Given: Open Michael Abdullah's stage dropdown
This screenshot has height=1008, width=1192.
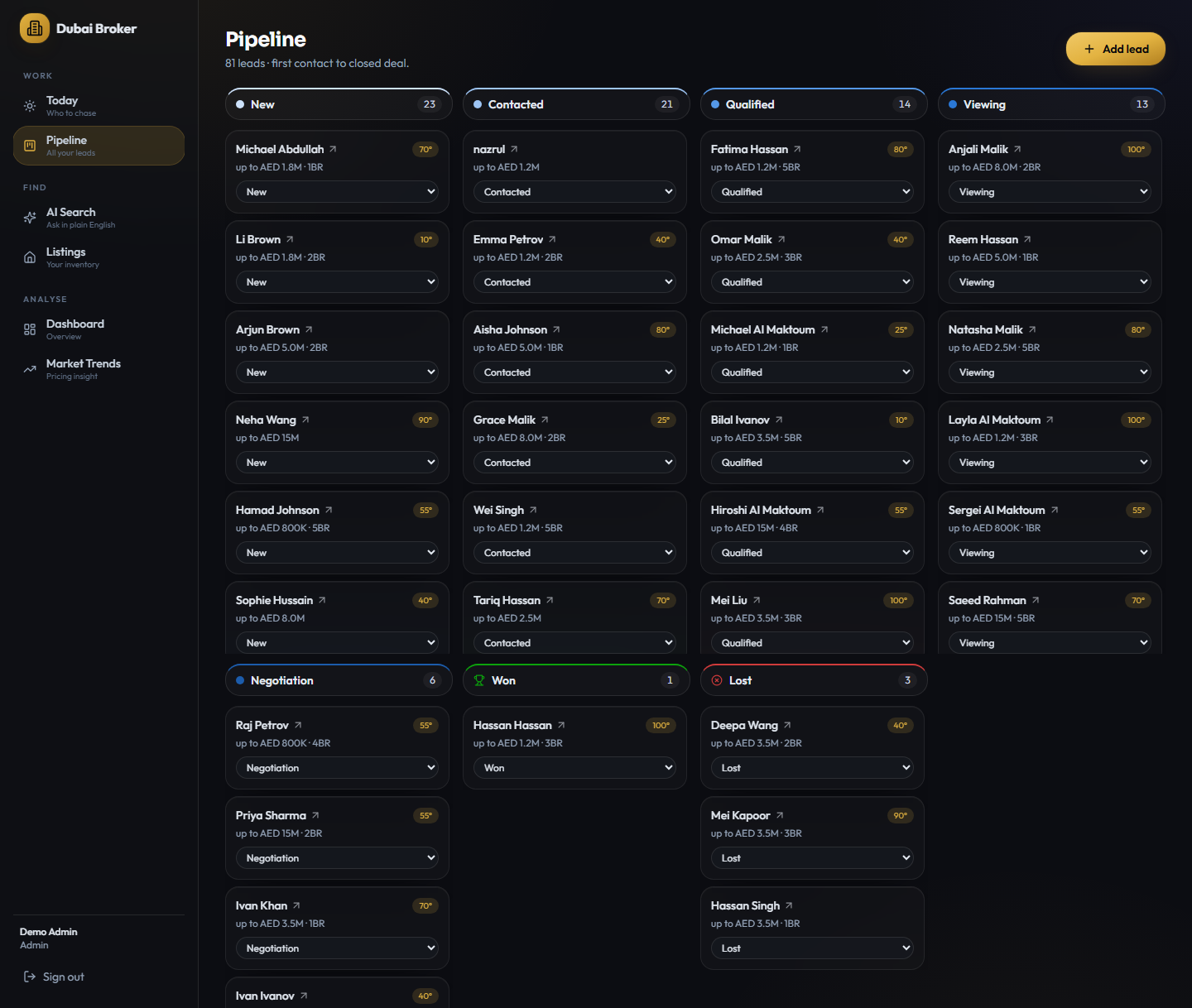Looking at the screenshot, I should coord(337,191).
